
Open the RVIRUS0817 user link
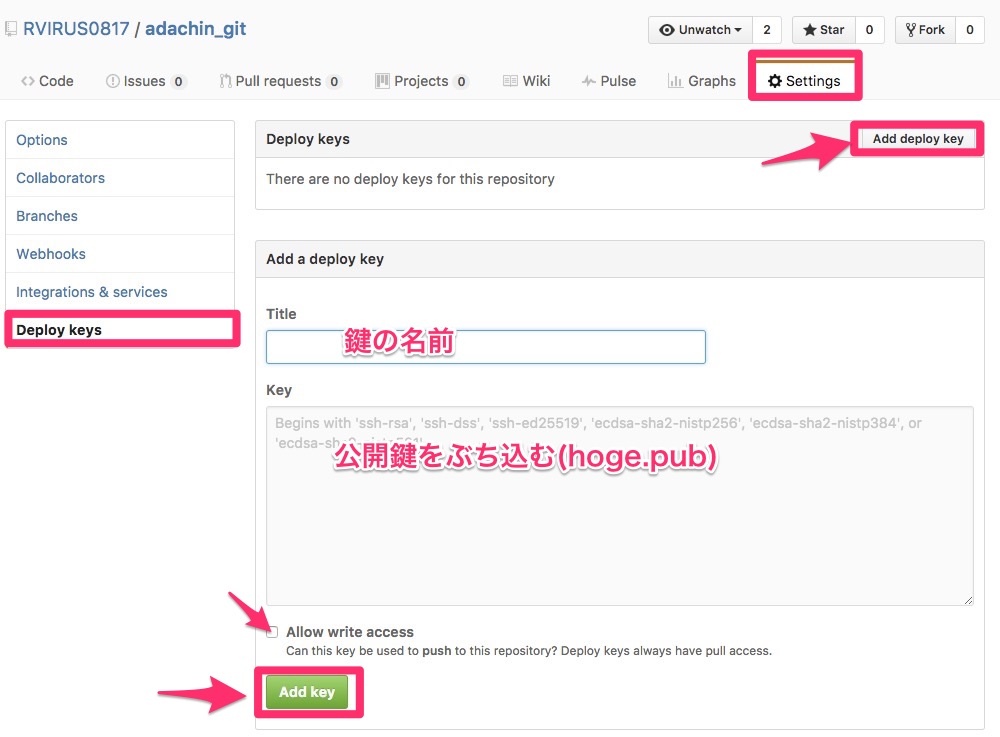(76, 29)
